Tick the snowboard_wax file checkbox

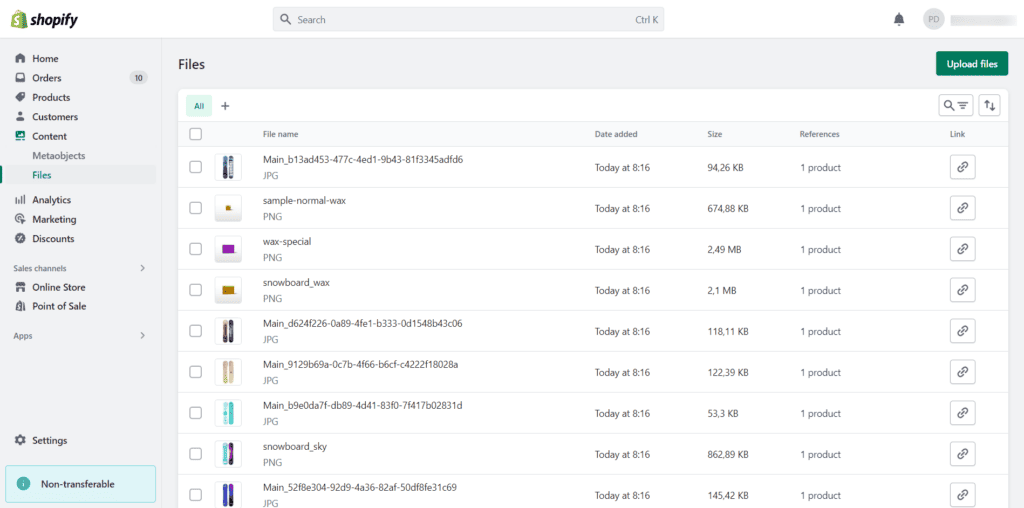[x=196, y=290]
